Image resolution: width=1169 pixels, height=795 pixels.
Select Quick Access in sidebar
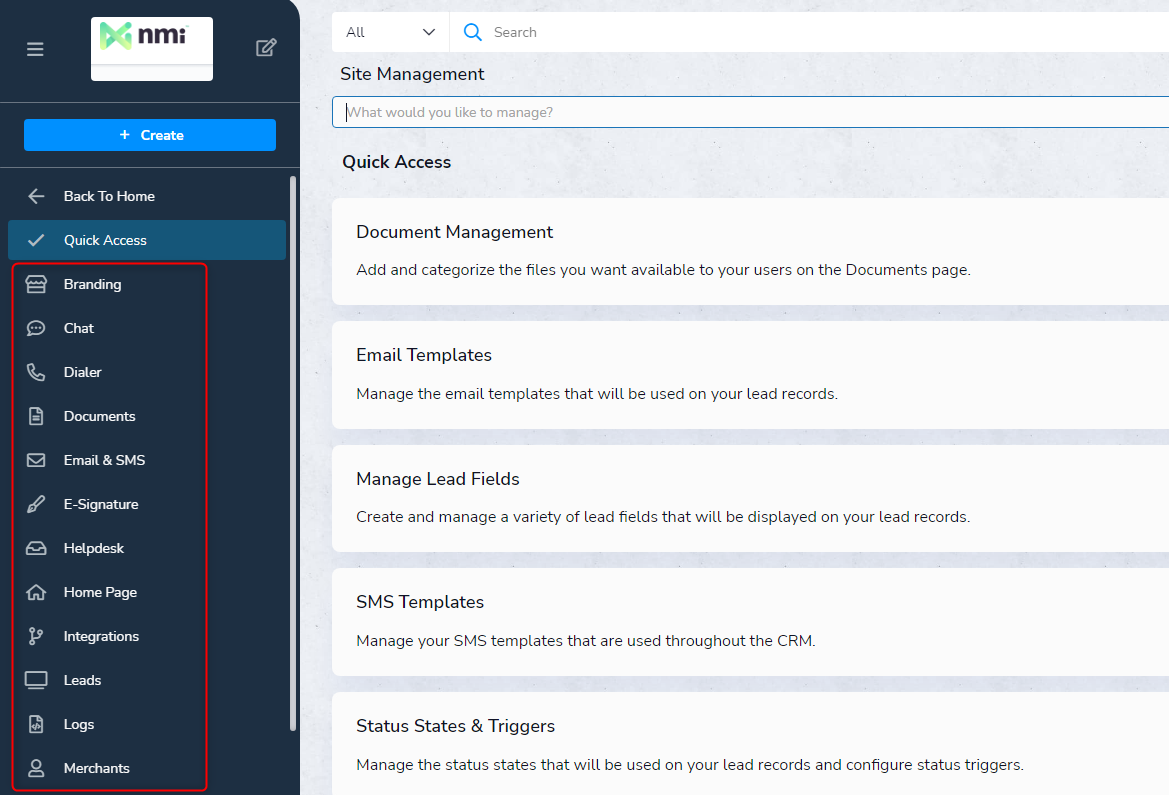point(147,240)
